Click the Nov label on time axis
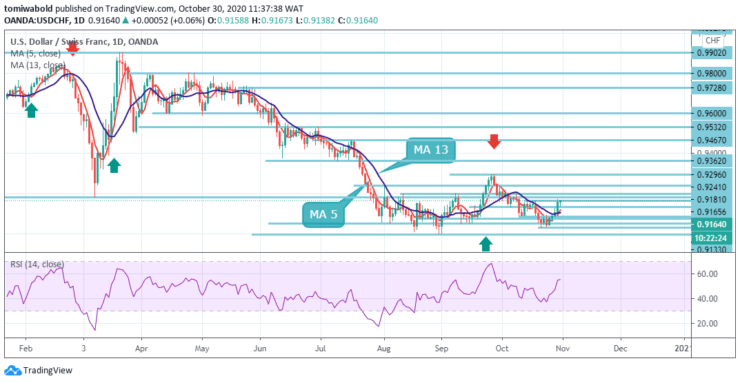Viewport: 740px width, 383px height. [562, 348]
